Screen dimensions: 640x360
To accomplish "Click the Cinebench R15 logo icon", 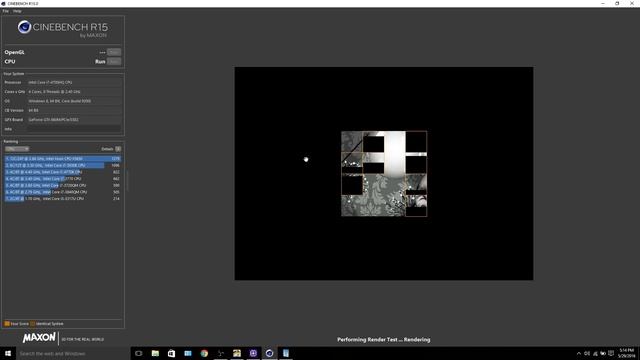I will click(x=24, y=27).
